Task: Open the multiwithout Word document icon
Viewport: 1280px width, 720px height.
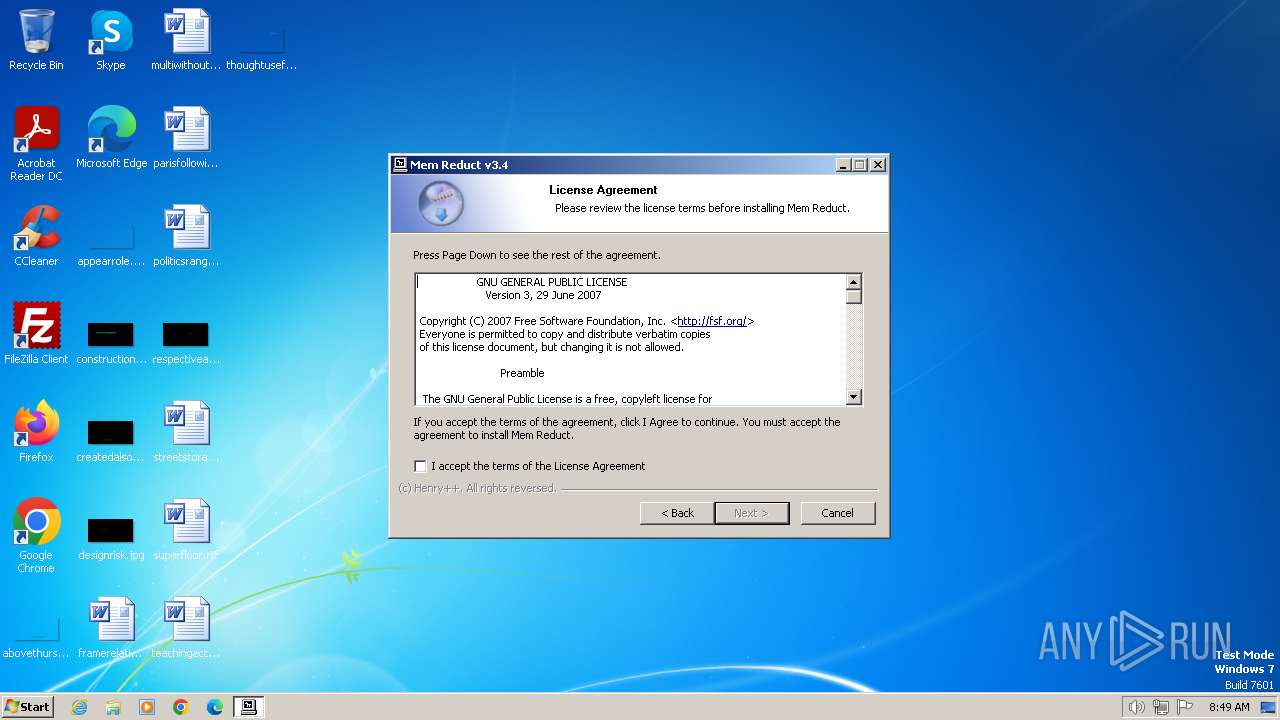Action: [186, 40]
